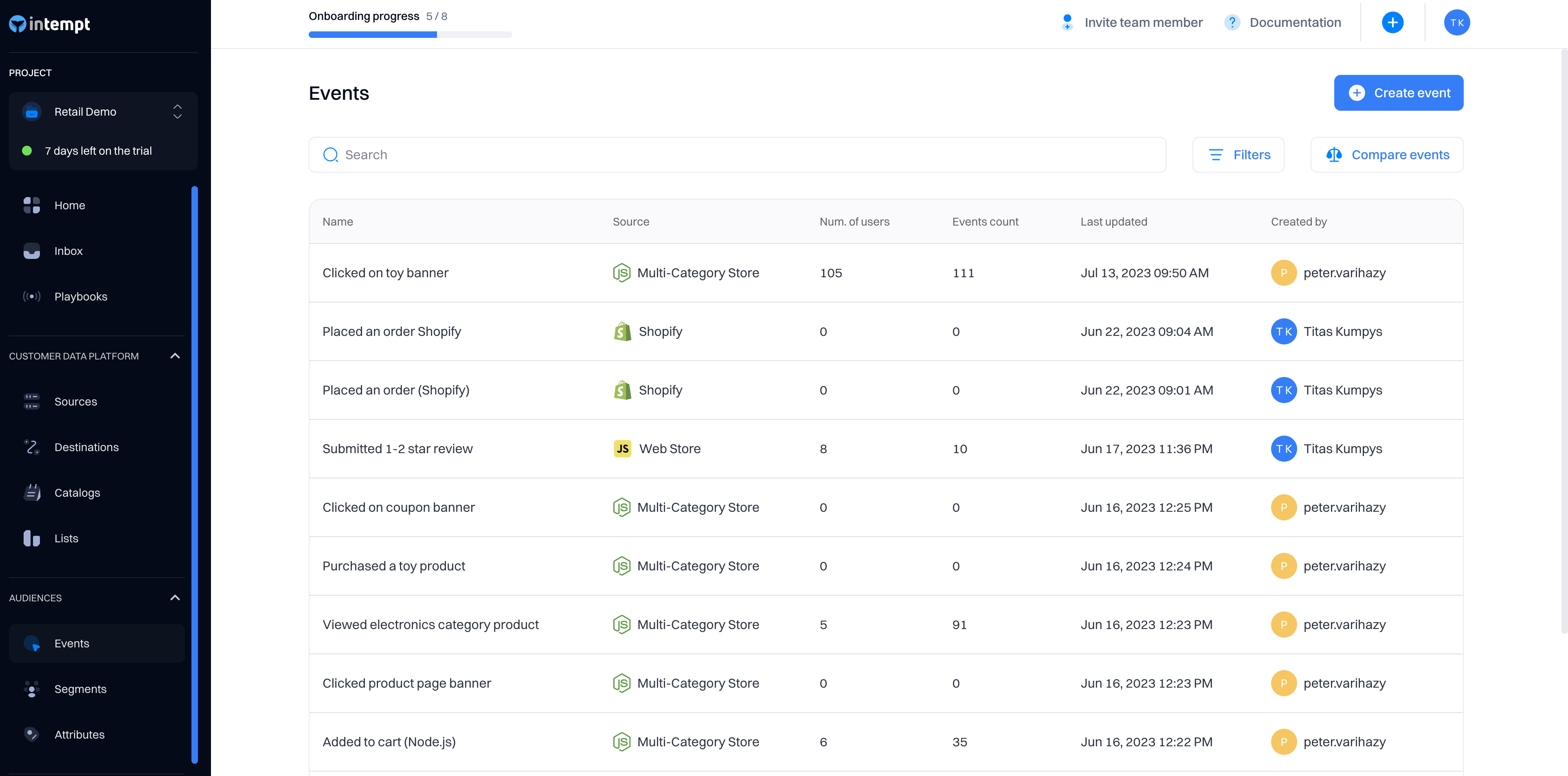Open the Retail Demo project switcher
Image resolution: width=1568 pixels, height=776 pixels.
pyautogui.click(x=103, y=112)
